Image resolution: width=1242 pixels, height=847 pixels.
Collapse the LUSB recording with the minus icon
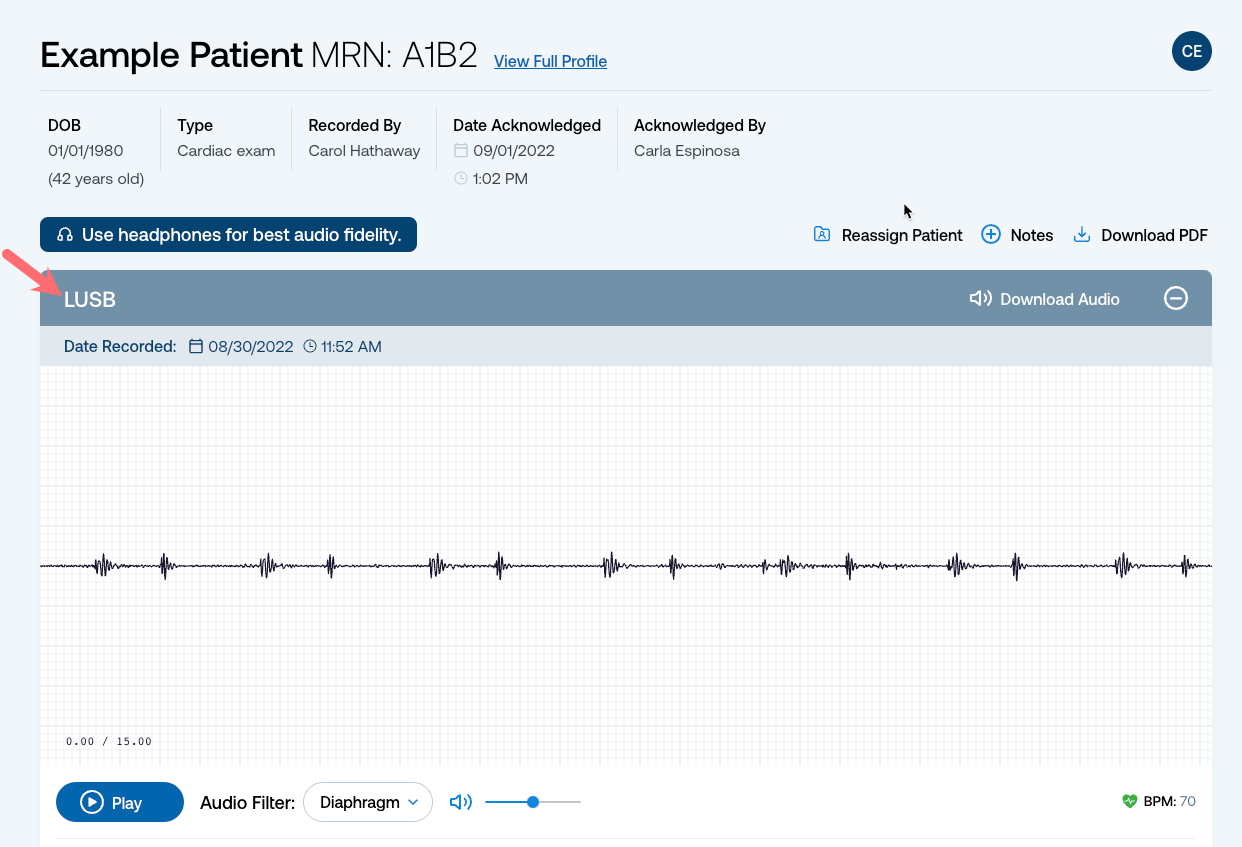click(1176, 298)
